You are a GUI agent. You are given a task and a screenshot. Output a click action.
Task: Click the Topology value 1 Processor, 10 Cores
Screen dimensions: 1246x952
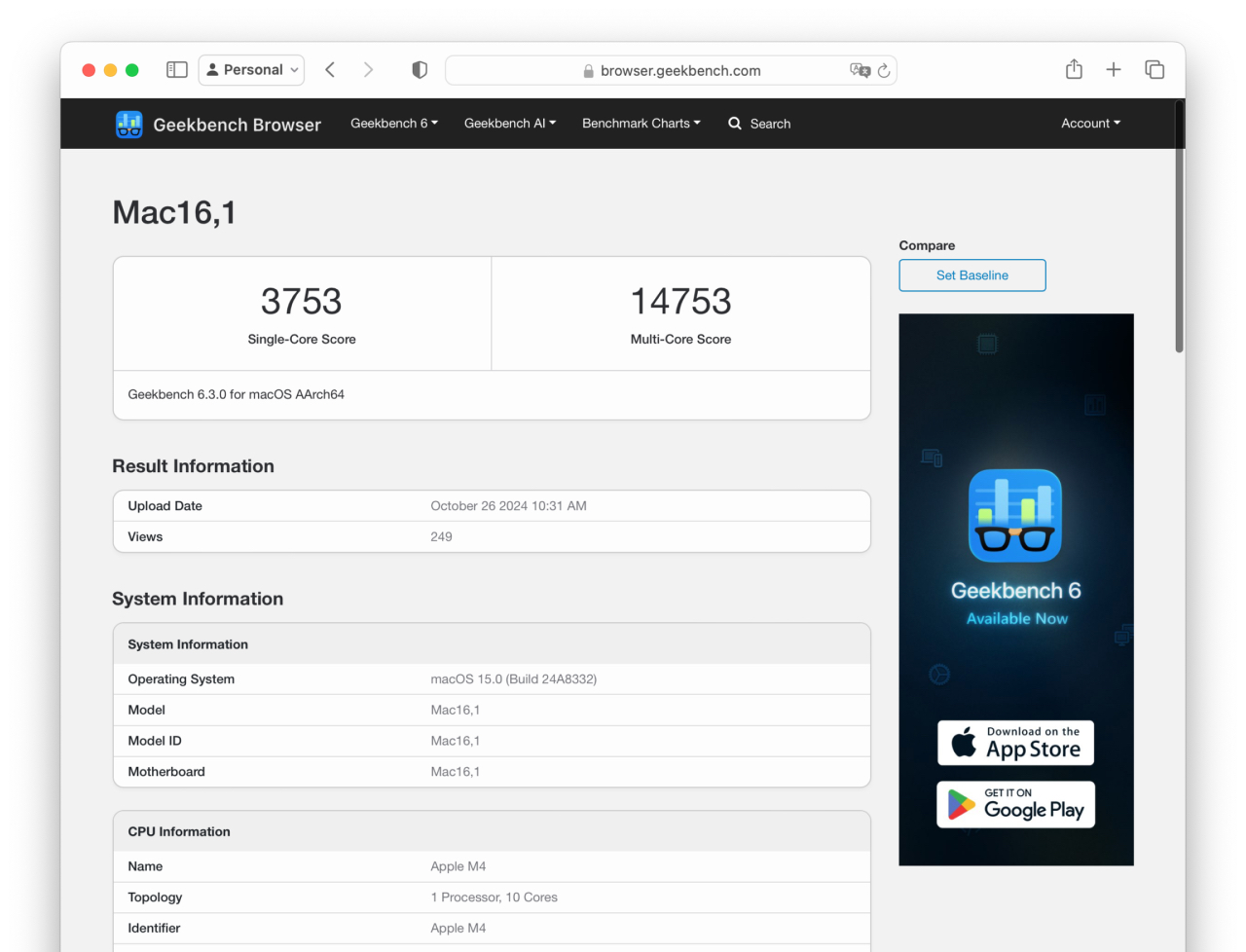tap(495, 897)
